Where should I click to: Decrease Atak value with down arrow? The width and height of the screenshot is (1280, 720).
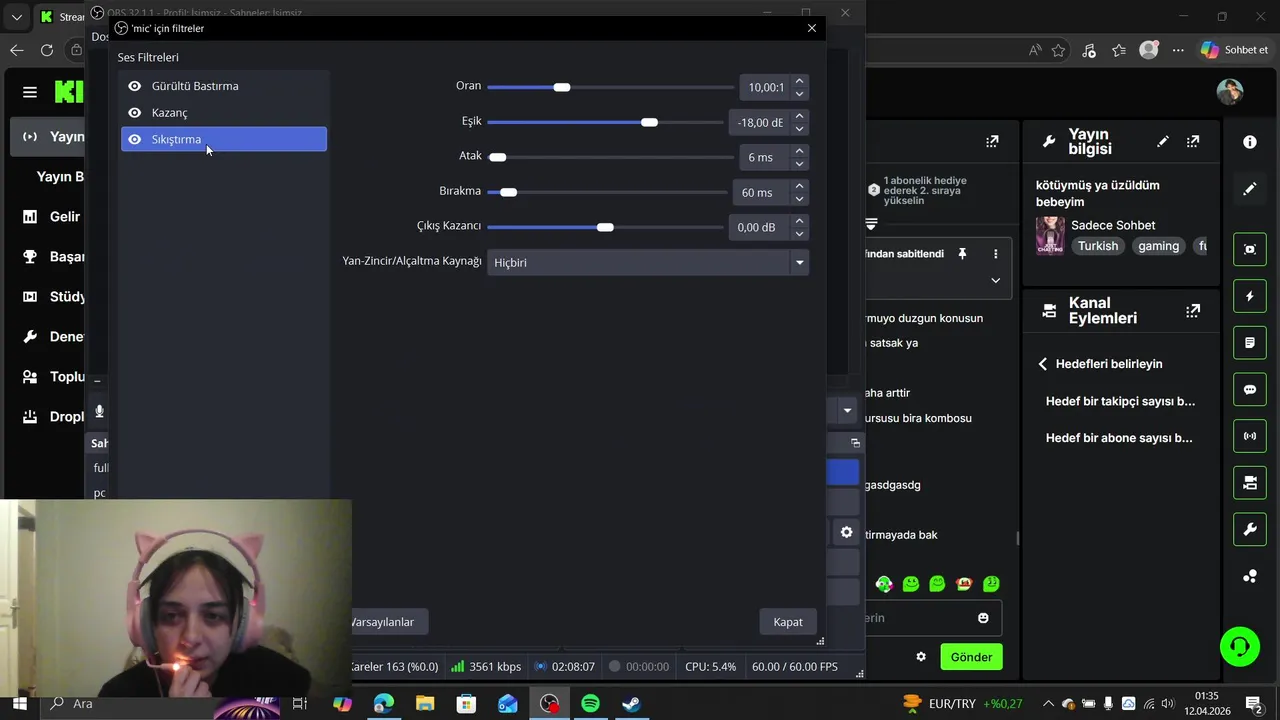pyautogui.click(x=799, y=164)
